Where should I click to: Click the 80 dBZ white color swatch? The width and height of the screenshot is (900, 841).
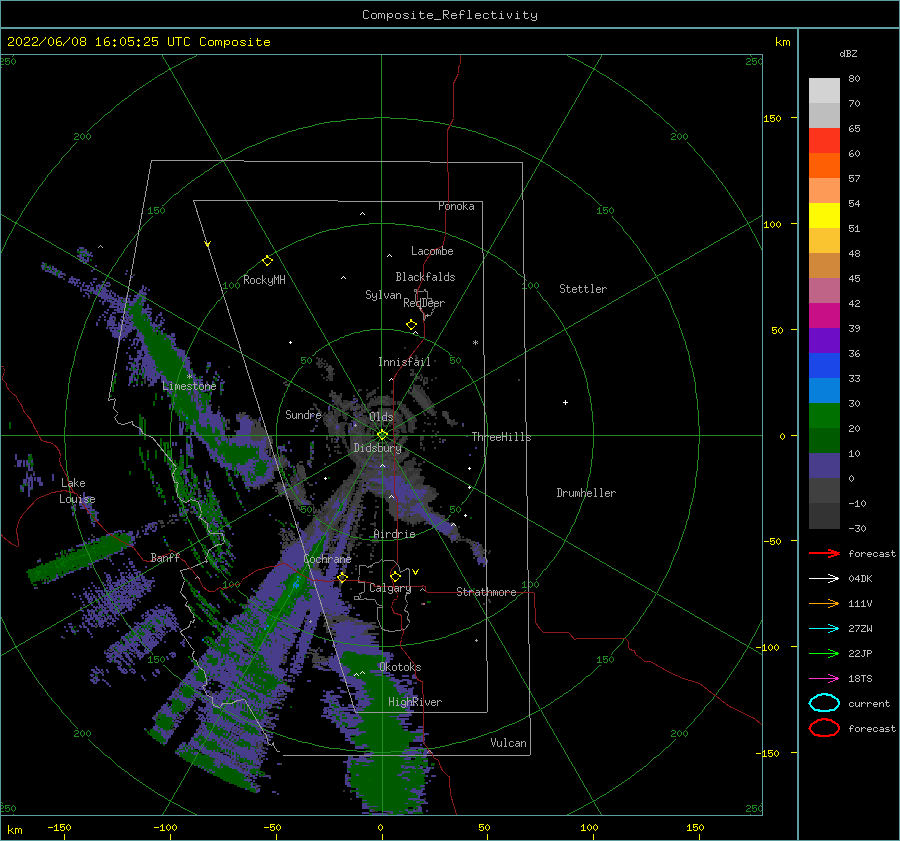(x=824, y=90)
